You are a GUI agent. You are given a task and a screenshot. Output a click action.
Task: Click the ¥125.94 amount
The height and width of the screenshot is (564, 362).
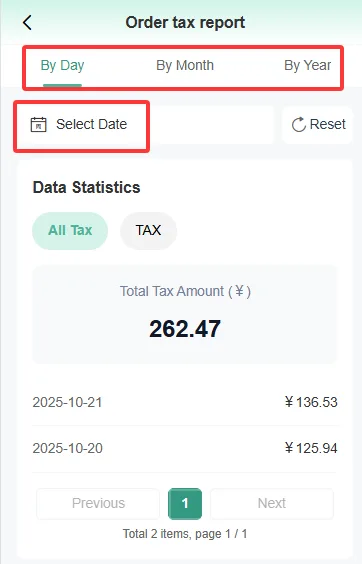click(311, 448)
